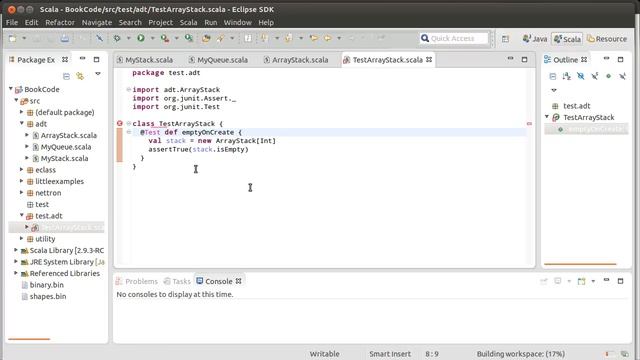Viewport: 640px width, 360px height.
Task: Click the Print toolbar icon
Action: pos(64,38)
